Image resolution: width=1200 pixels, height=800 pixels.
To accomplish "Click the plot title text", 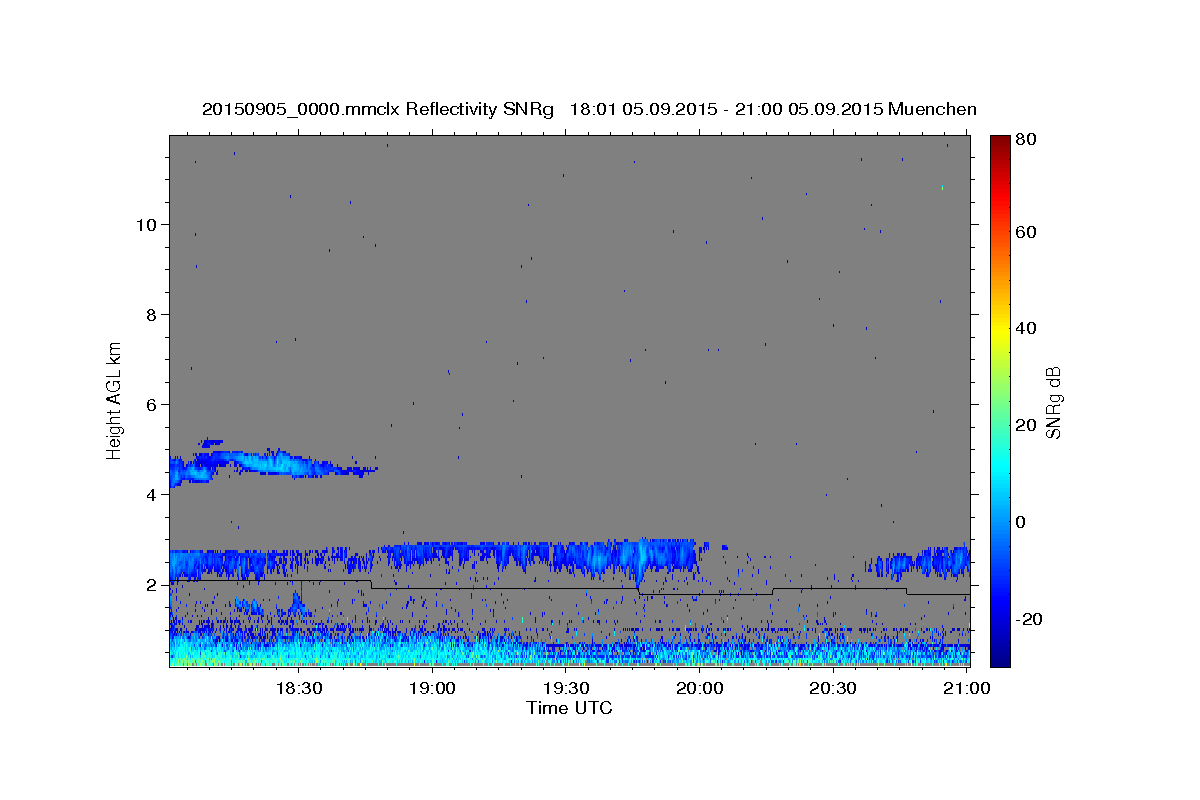I will (589, 109).
